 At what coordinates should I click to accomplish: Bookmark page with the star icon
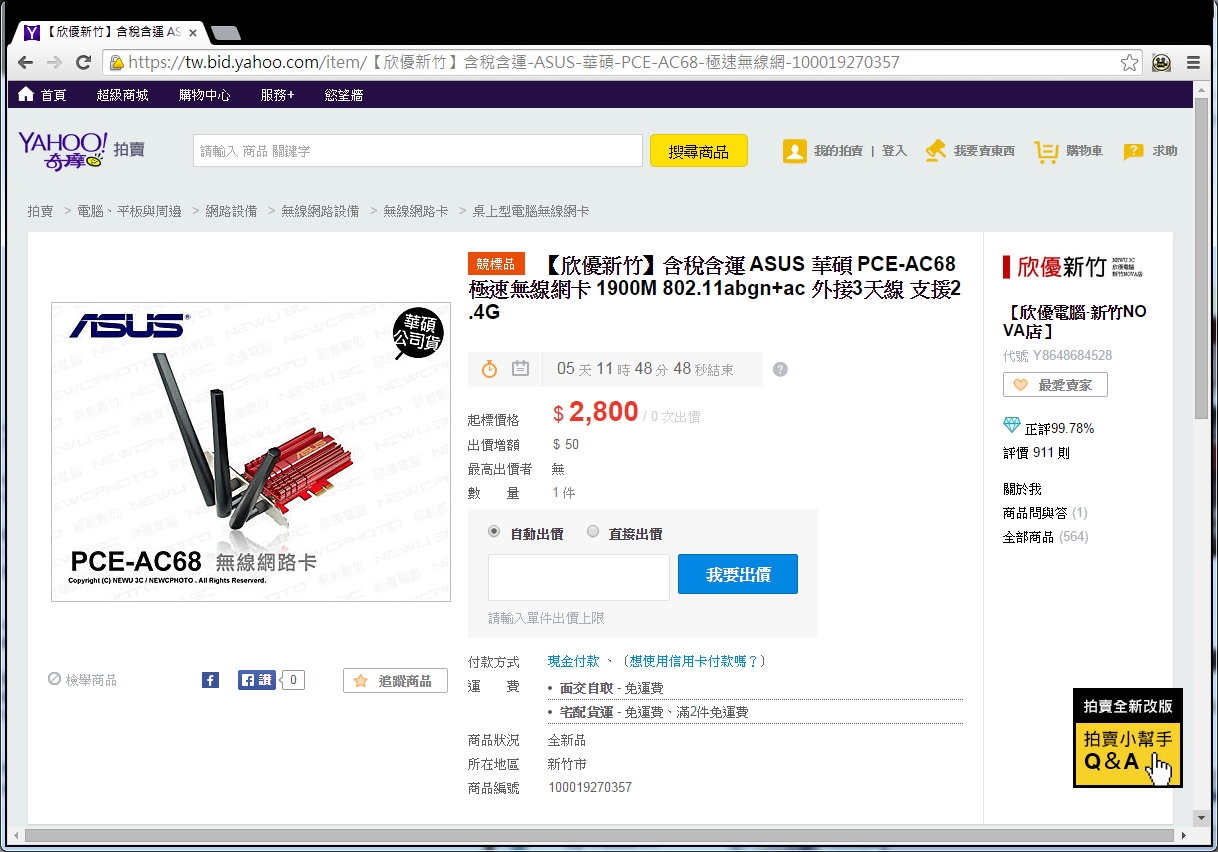tap(1129, 62)
